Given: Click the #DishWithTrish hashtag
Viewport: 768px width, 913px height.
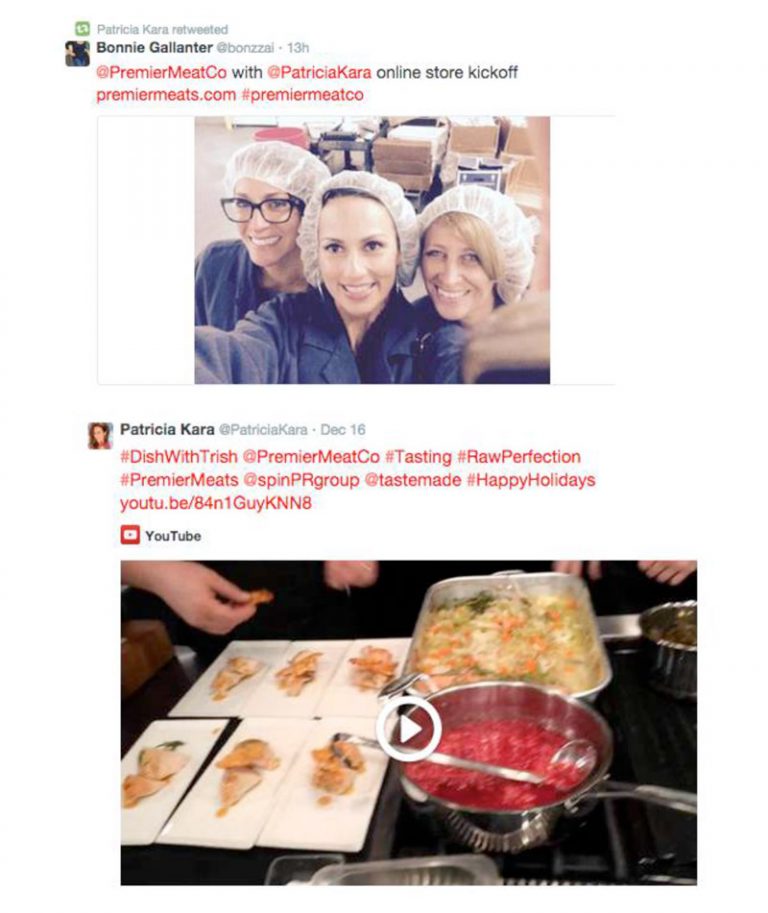Looking at the screenshot, I should pyautogui.click(x=179, y=456).
